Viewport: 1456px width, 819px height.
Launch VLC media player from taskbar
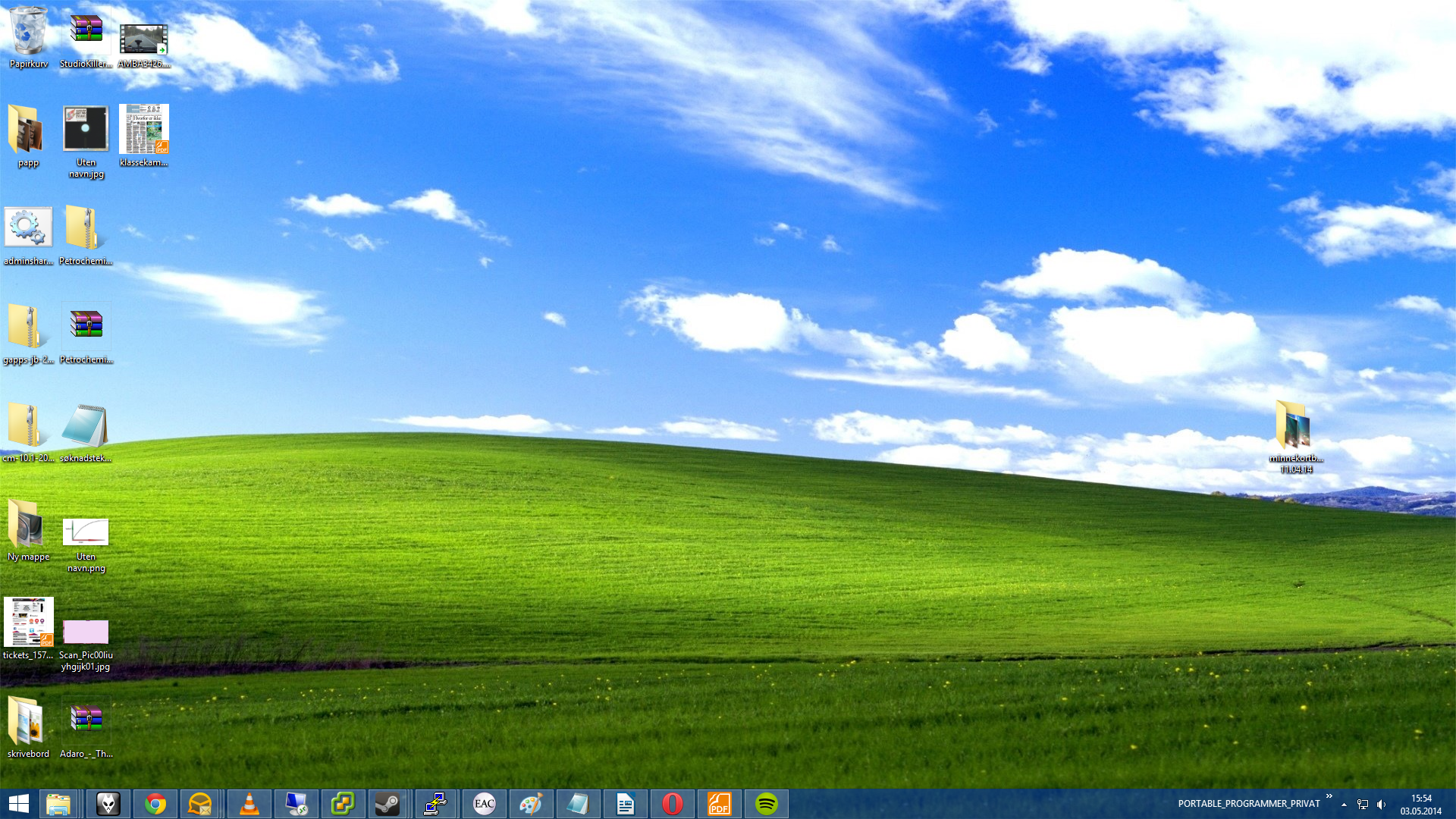pos(249,804)
